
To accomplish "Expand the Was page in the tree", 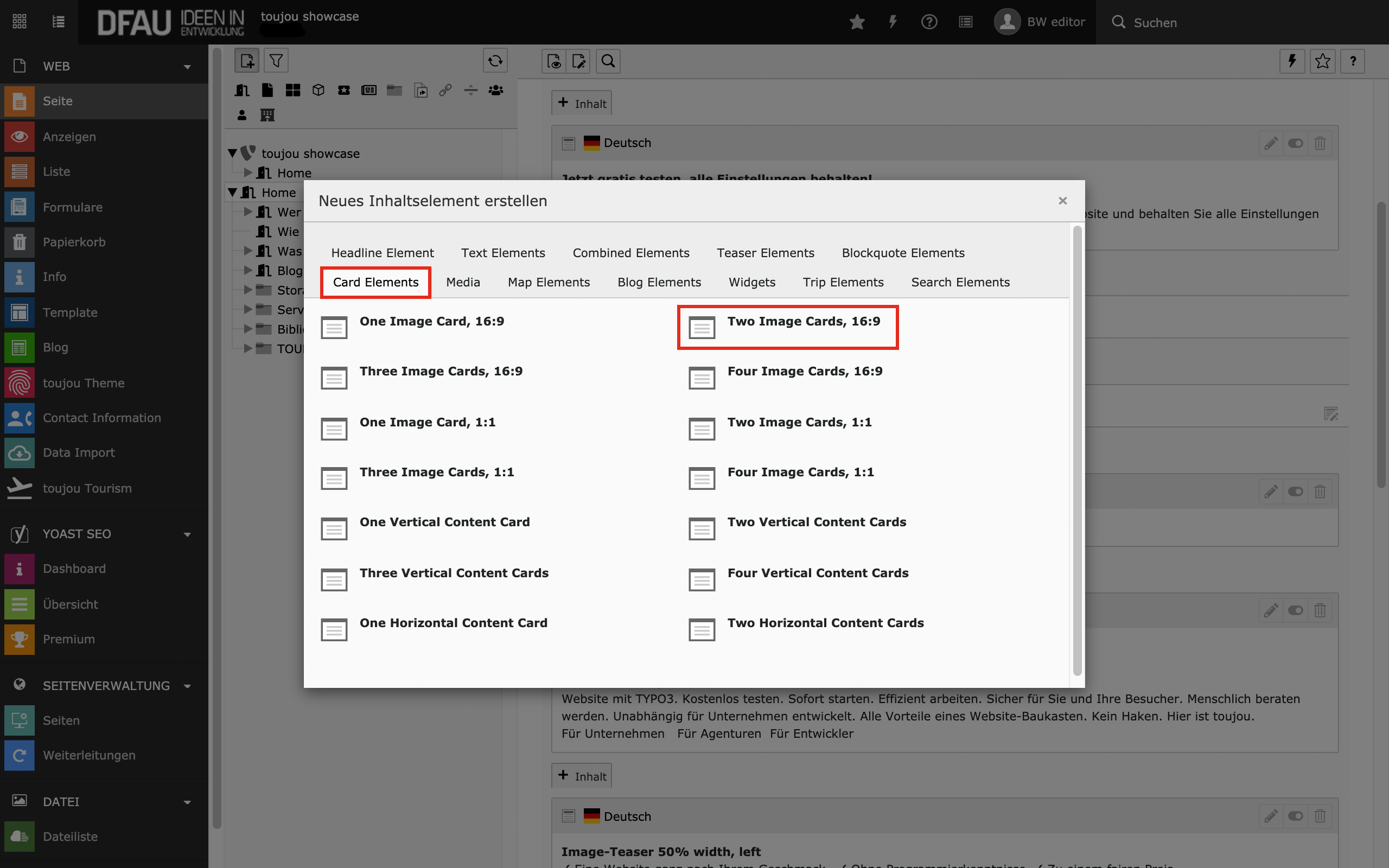I will pyautogui.click(x=248, y=250).
